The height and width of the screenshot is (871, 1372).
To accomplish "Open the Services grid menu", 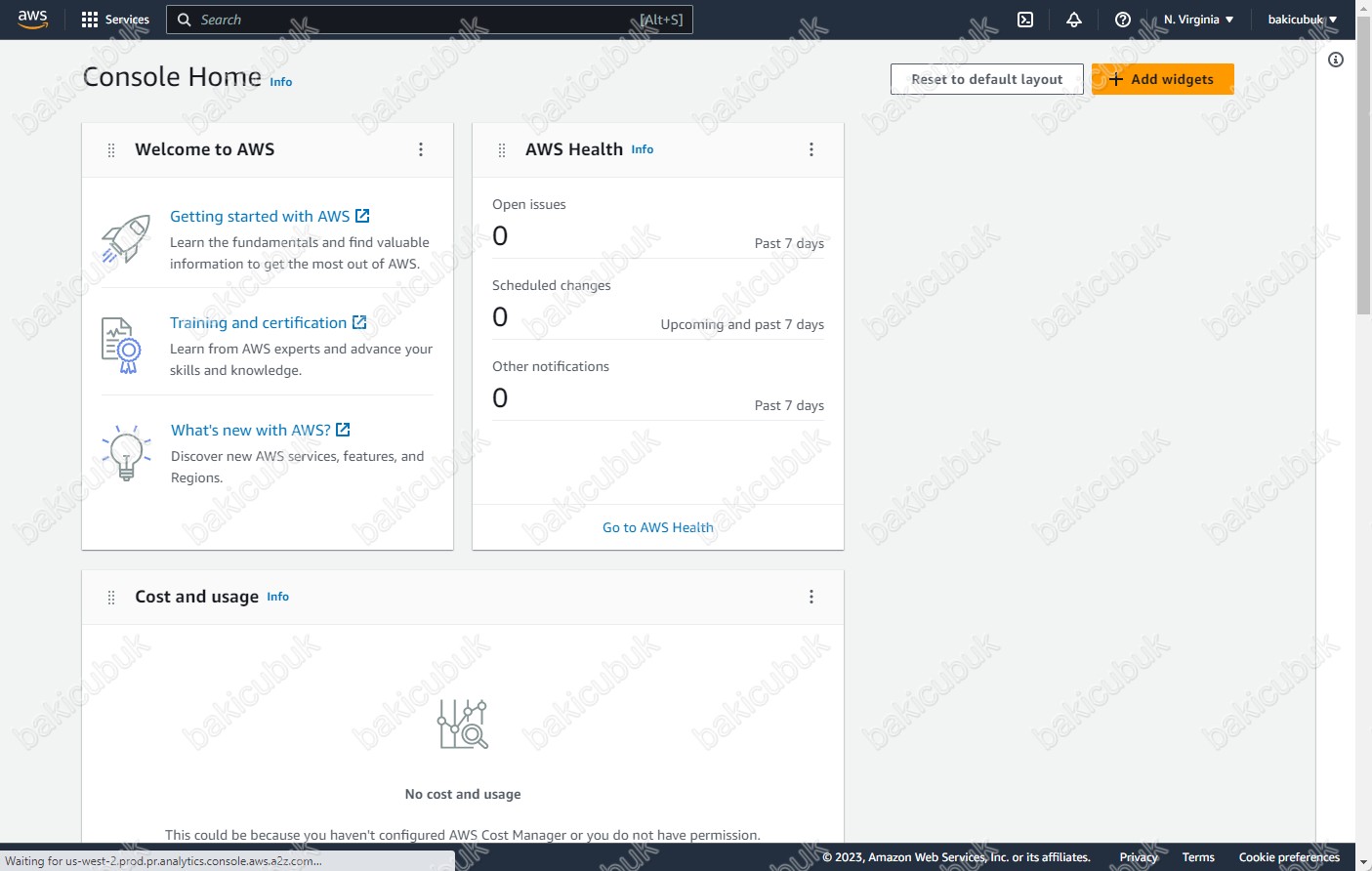I will 90,20.
